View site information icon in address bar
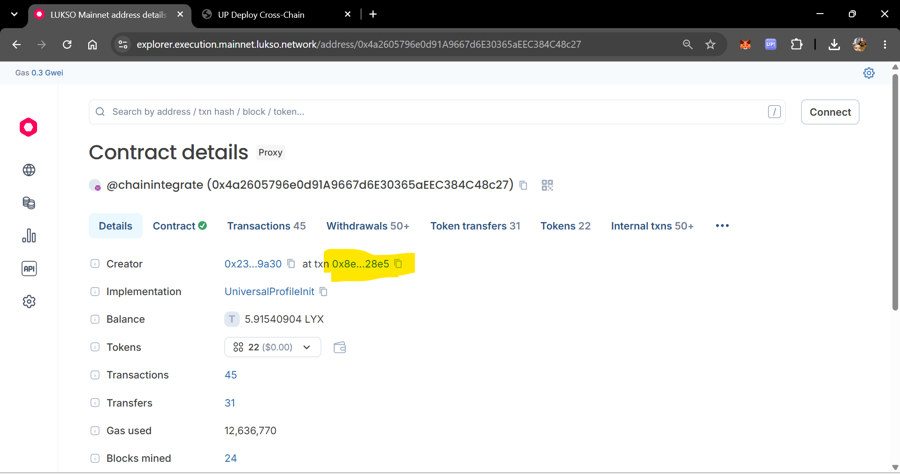This screenshot has height=474, width=900. [x=122, y=44]
